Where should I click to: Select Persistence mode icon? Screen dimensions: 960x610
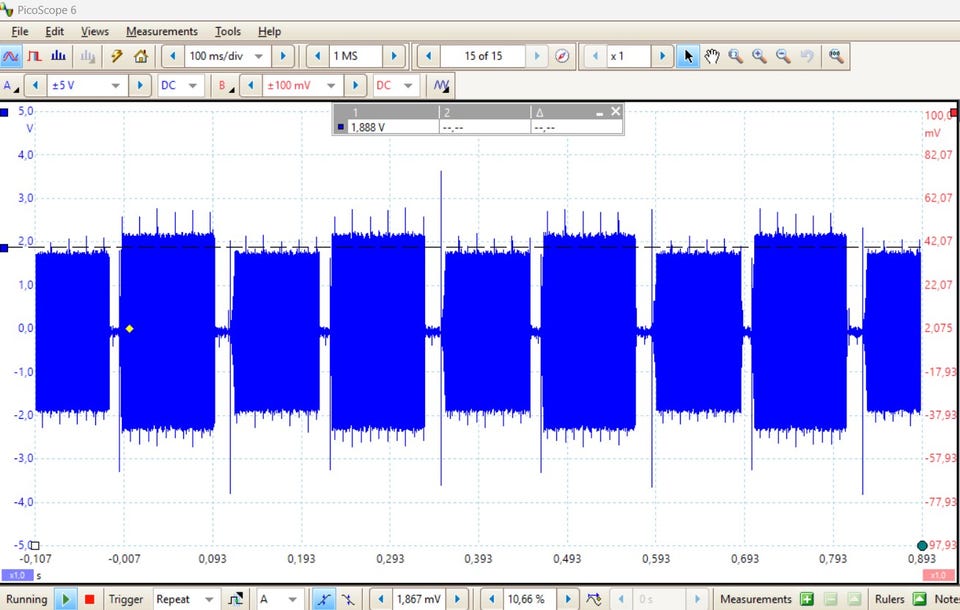[35, 56]
